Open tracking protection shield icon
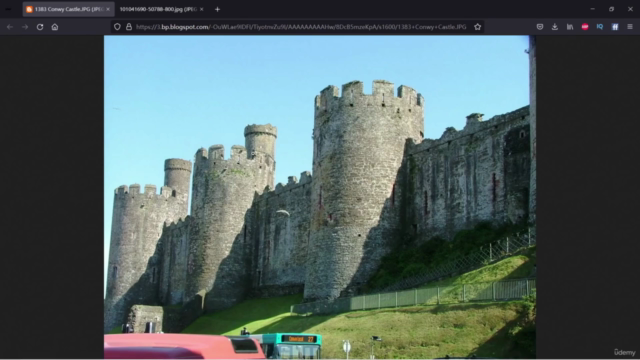This screenshot has width=640, height=360. click(117, 27)
